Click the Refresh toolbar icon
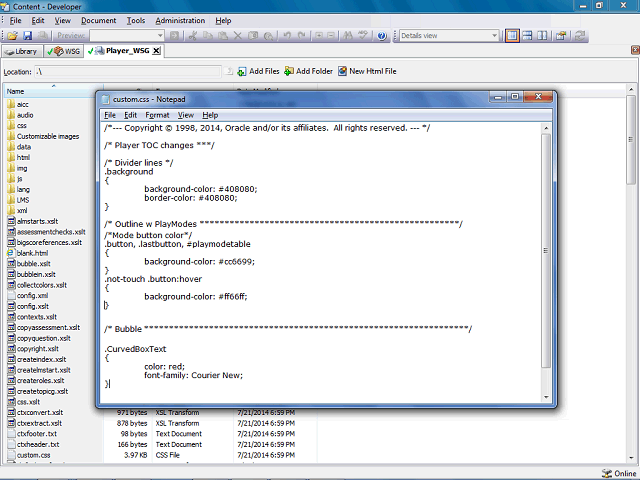The image size is (640, 480). click(x=580, y=36)
